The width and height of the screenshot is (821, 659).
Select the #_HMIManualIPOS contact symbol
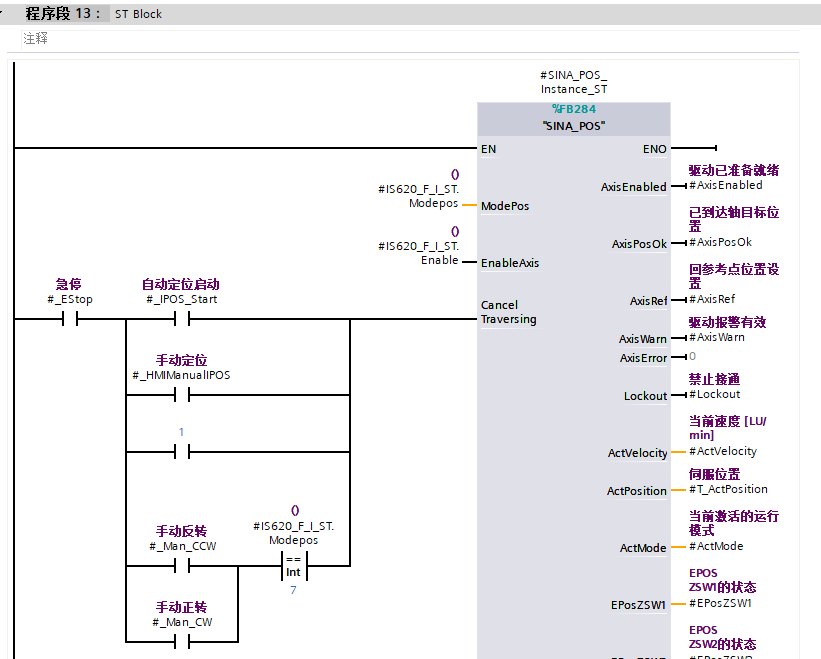coord(181,395)
